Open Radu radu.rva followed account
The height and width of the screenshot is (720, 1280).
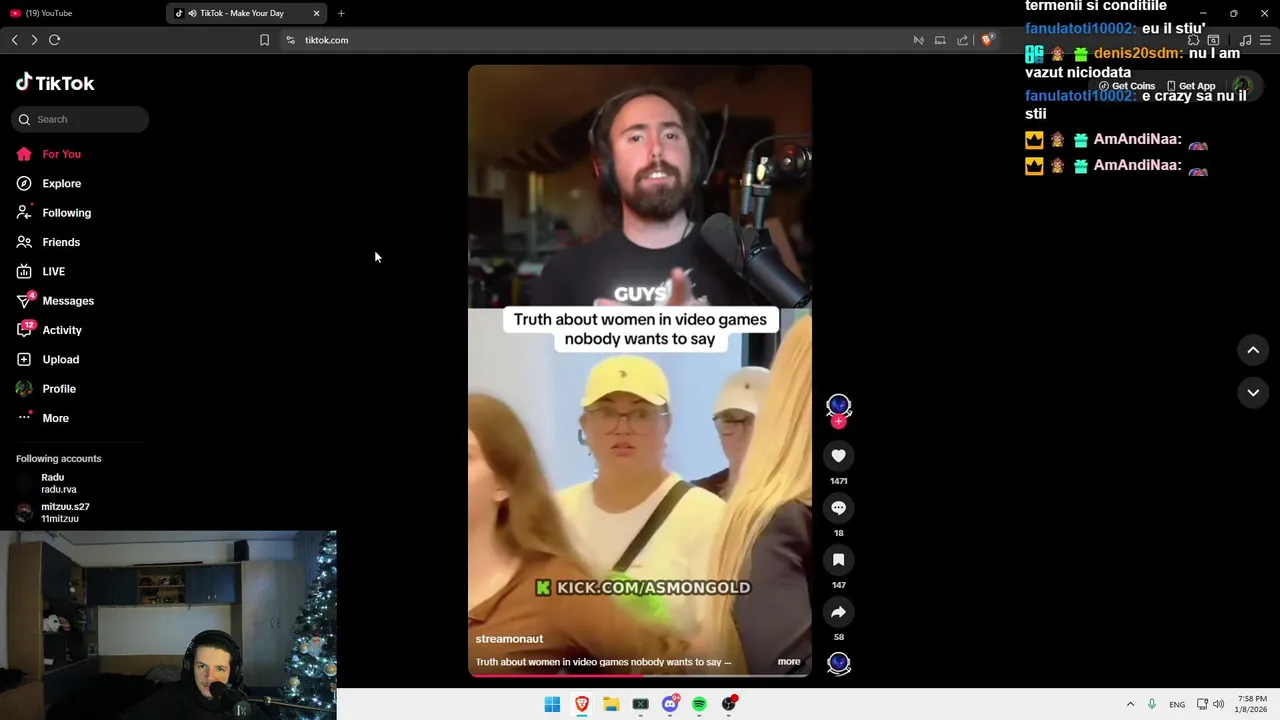pos(58,483)
